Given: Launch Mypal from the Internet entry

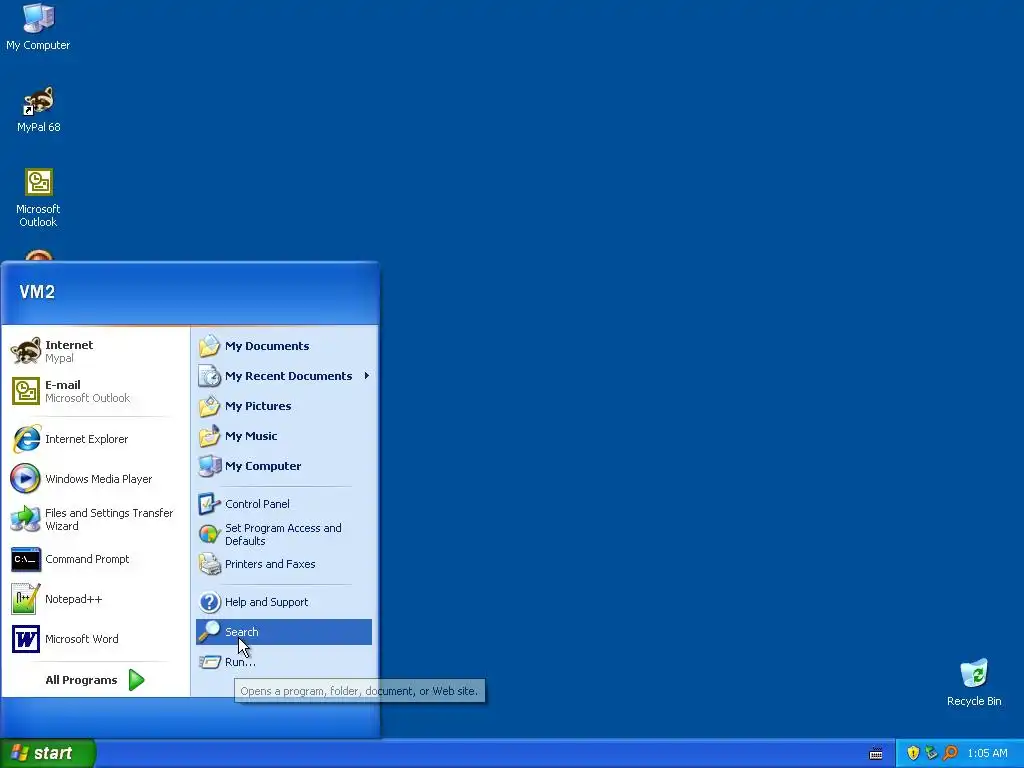Looking at the screenshot, I should pos(95,351).
